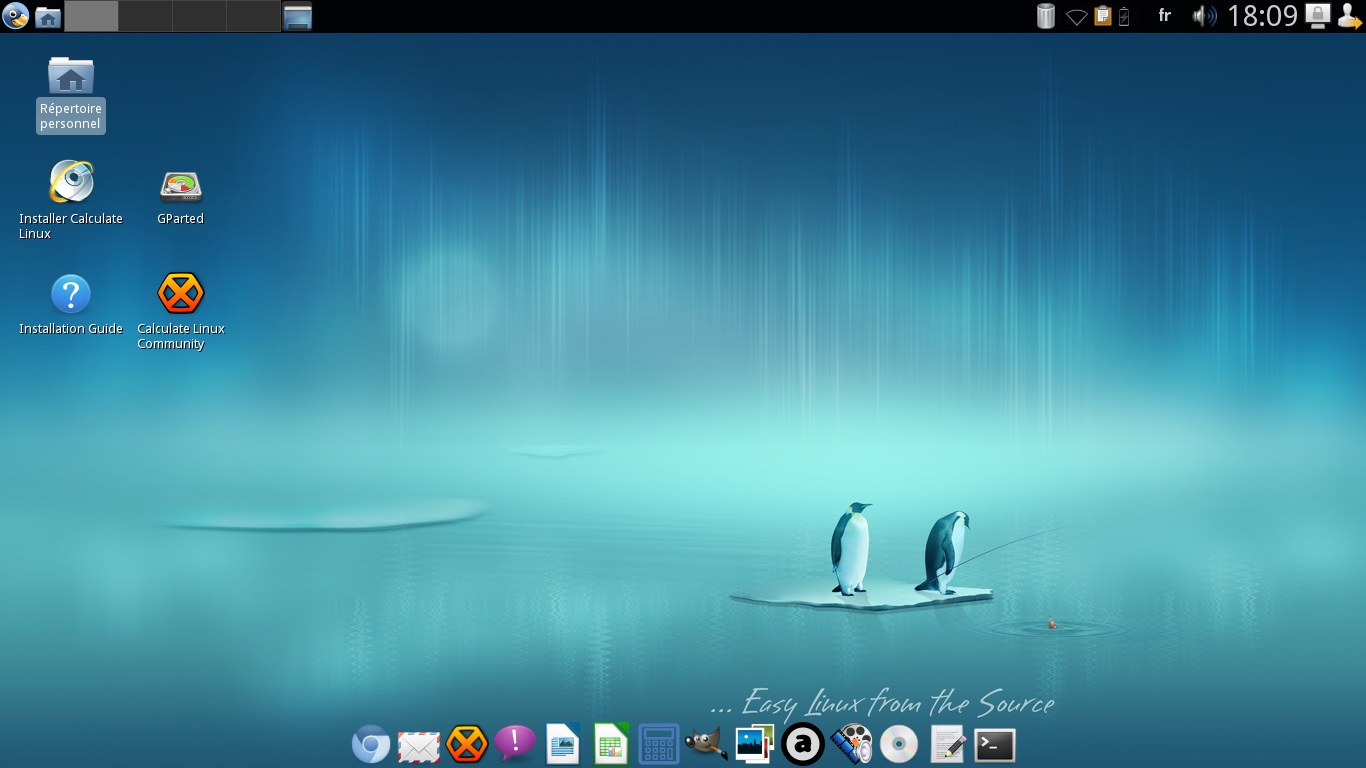1366x768 pixels.
Task: Open the photo viewer dock icon
Action: coord(755,745)
